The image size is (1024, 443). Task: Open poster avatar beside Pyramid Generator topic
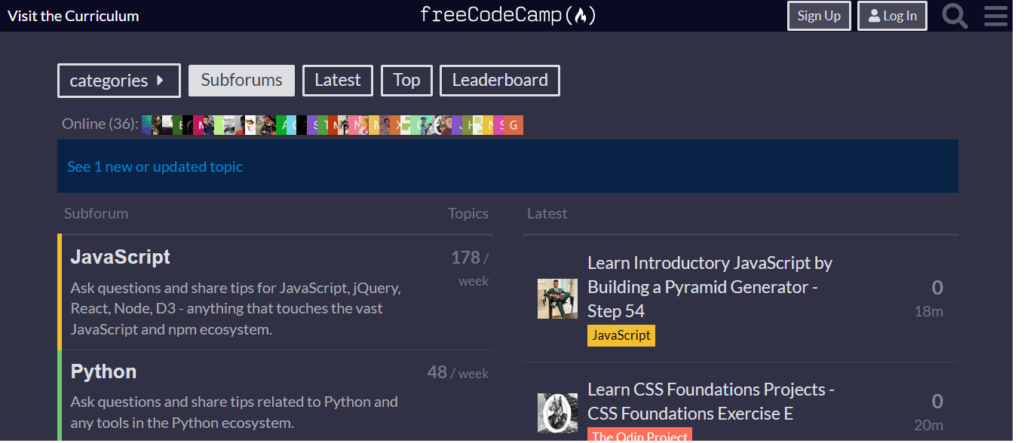tap(557, 299)
